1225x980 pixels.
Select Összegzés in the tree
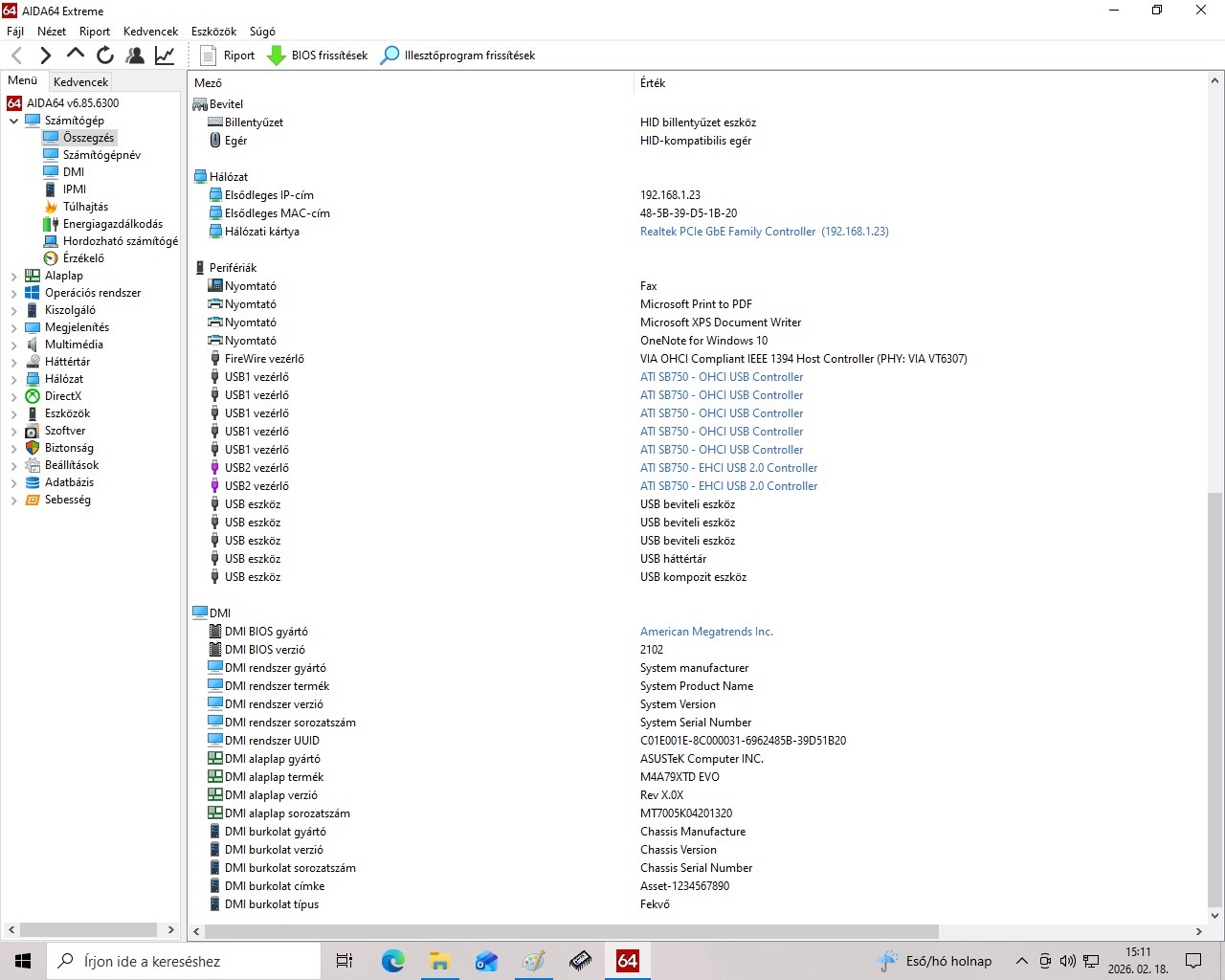click(x=88, y=138)
